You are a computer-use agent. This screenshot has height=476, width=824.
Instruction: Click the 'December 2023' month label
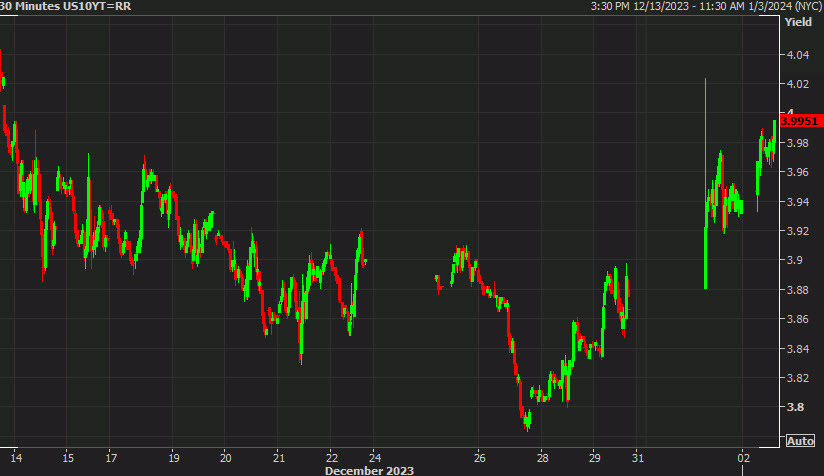click(369, 471)
